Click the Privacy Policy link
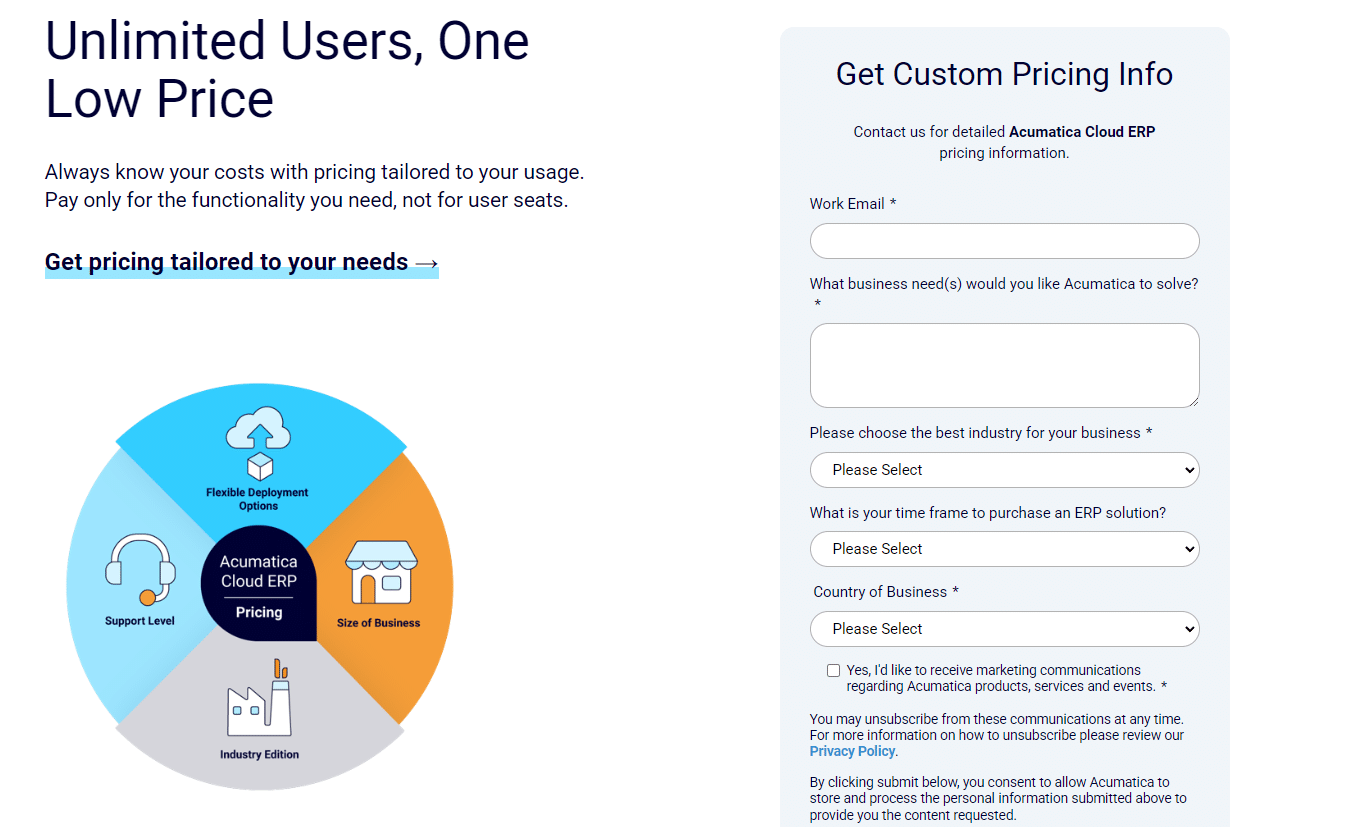This screenshot has width=1364, height=827. coord(851,751)
